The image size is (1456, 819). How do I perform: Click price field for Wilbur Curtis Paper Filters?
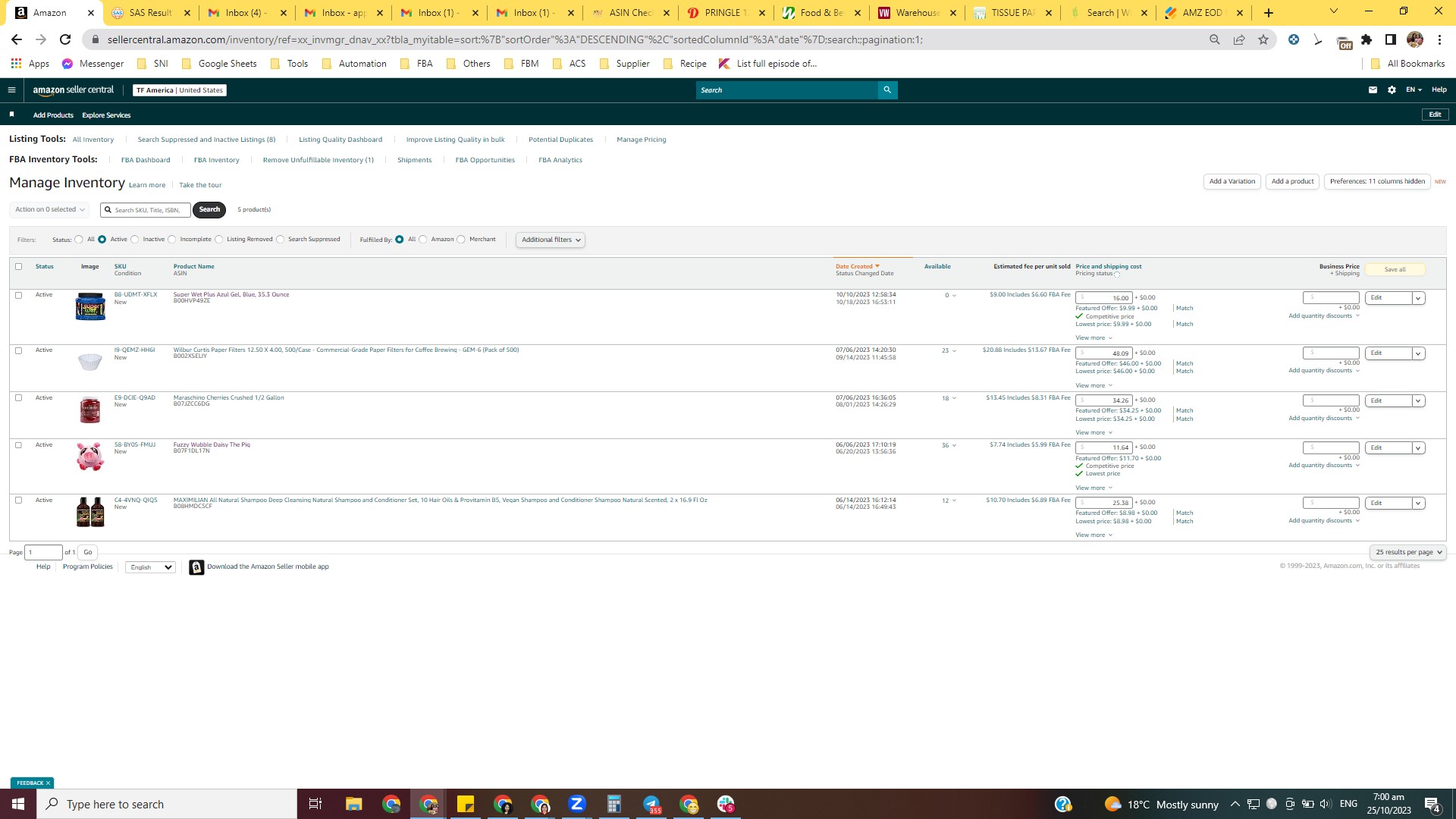1104,353
